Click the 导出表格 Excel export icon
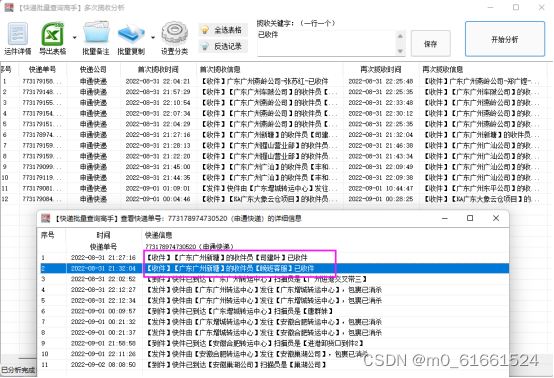Image resolution: width=554 pixels, height=378 pixels. click(x=53, y=39)
